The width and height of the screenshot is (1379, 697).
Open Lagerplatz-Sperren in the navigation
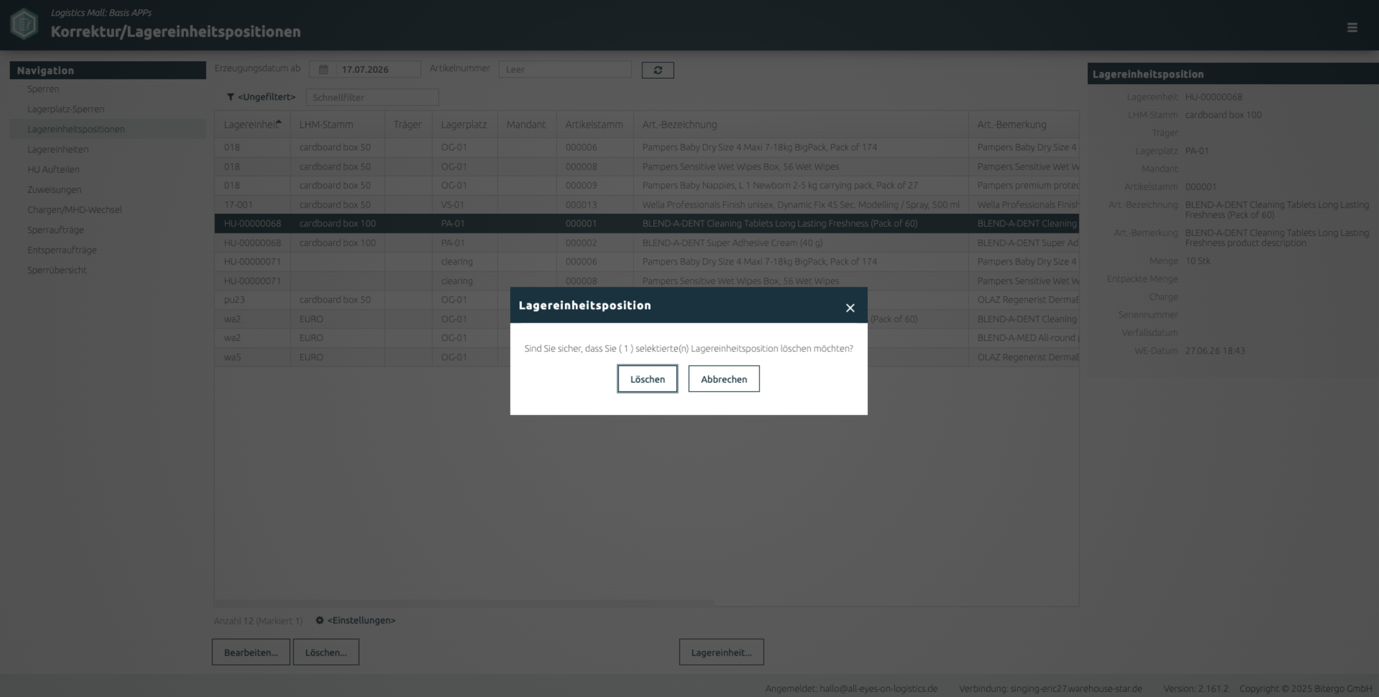coord(66,109)
